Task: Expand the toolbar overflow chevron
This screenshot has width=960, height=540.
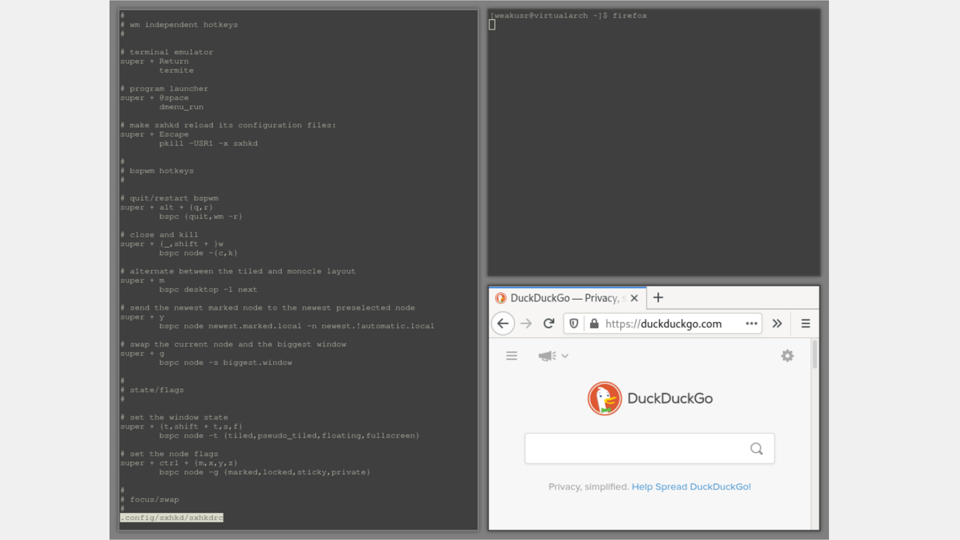Action: click(777, 324)
